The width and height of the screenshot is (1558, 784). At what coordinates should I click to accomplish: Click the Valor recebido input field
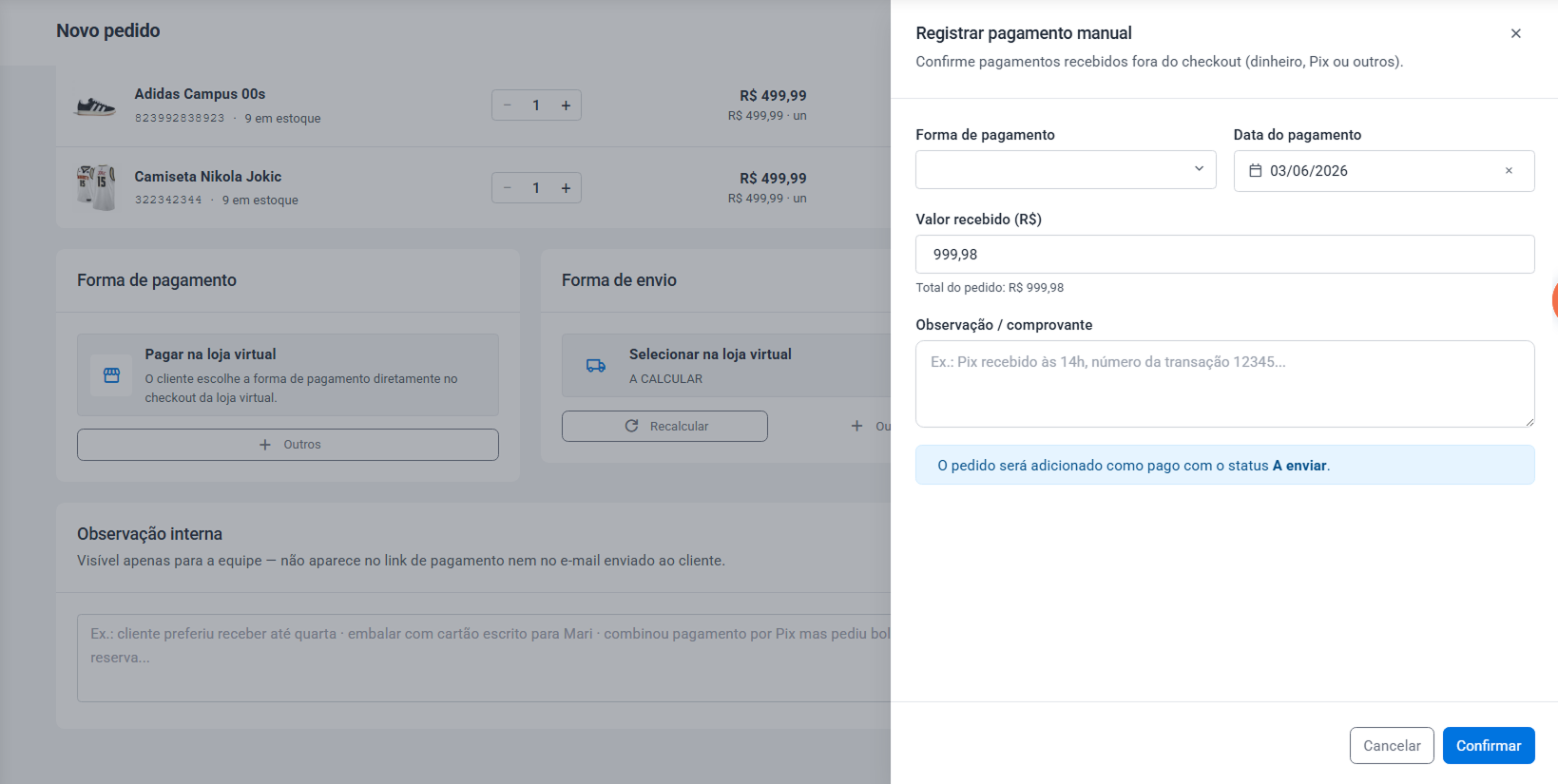click(1224, 255)
